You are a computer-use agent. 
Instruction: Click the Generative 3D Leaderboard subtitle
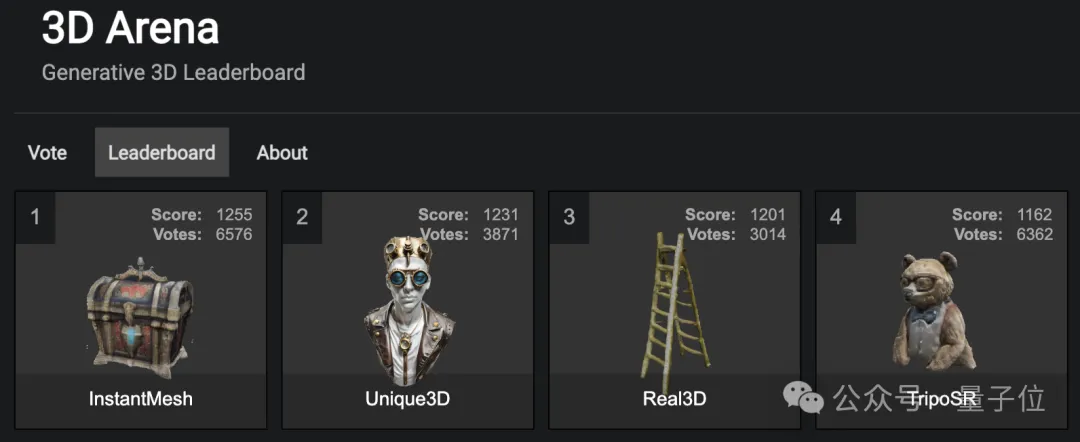174,72
